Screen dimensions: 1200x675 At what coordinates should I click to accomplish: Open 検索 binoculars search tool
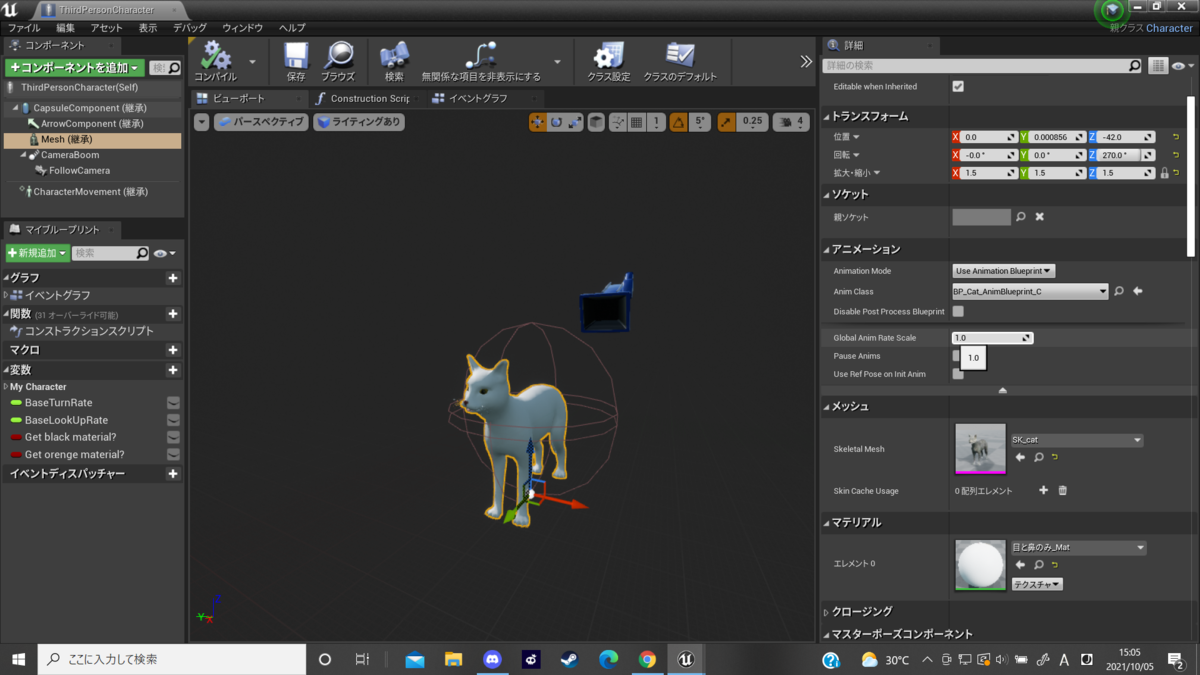[x=394, y=61]
